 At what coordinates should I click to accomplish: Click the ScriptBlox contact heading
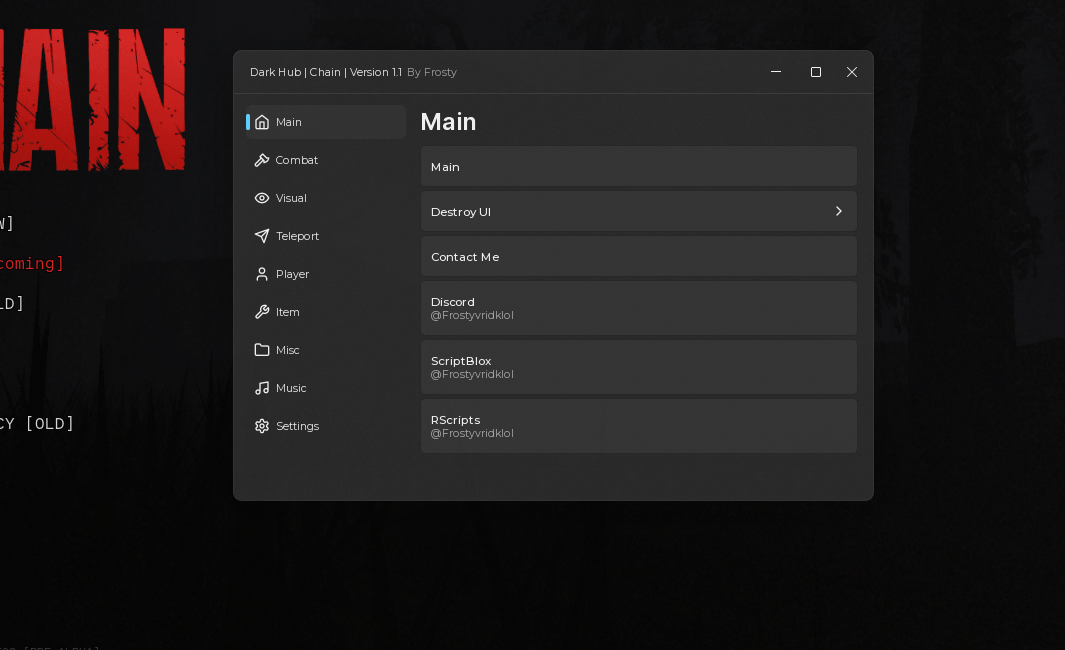click(461, 361)
